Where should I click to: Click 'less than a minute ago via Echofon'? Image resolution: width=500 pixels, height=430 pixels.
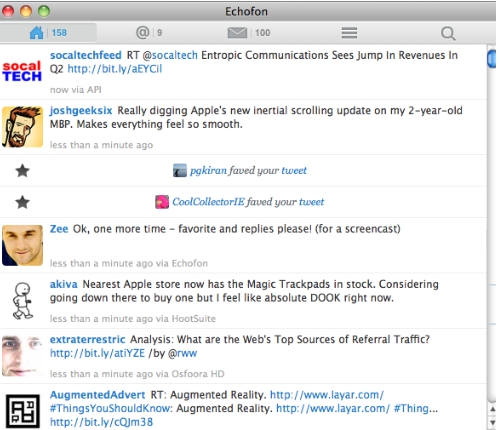(x=129, y=263)
